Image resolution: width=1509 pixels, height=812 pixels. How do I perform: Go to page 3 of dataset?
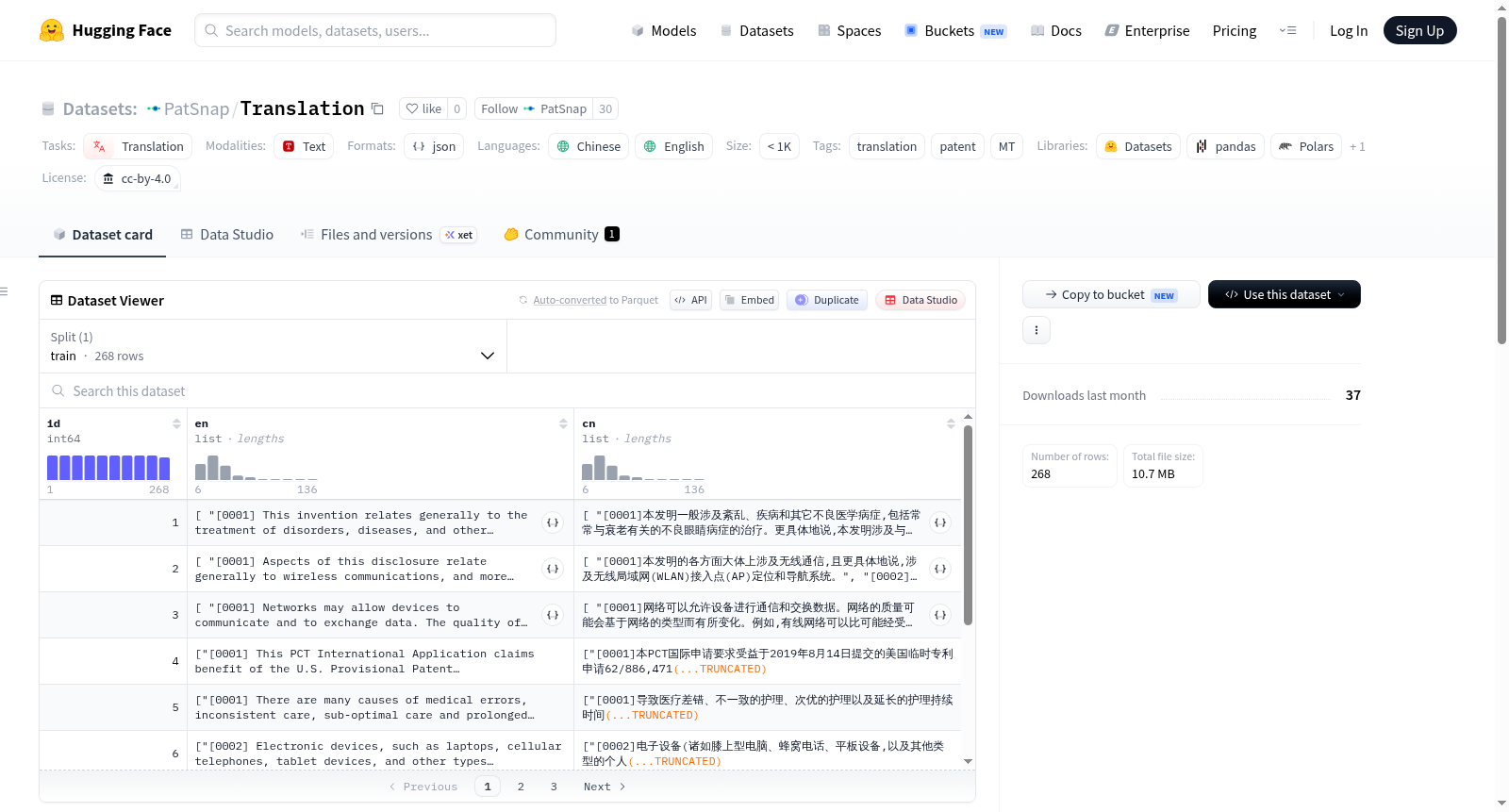554,787
